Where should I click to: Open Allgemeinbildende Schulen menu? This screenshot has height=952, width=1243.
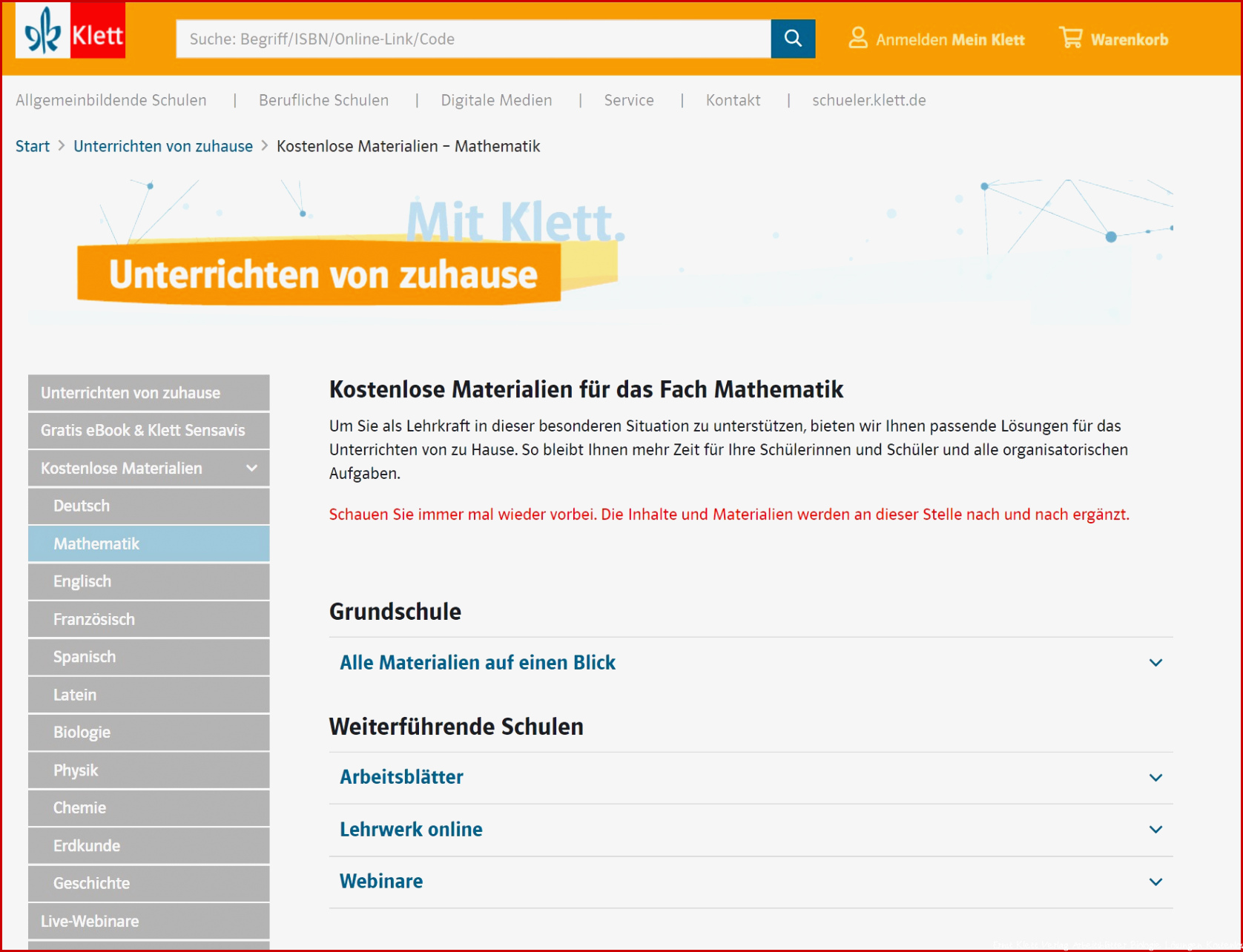click(111, 100)
